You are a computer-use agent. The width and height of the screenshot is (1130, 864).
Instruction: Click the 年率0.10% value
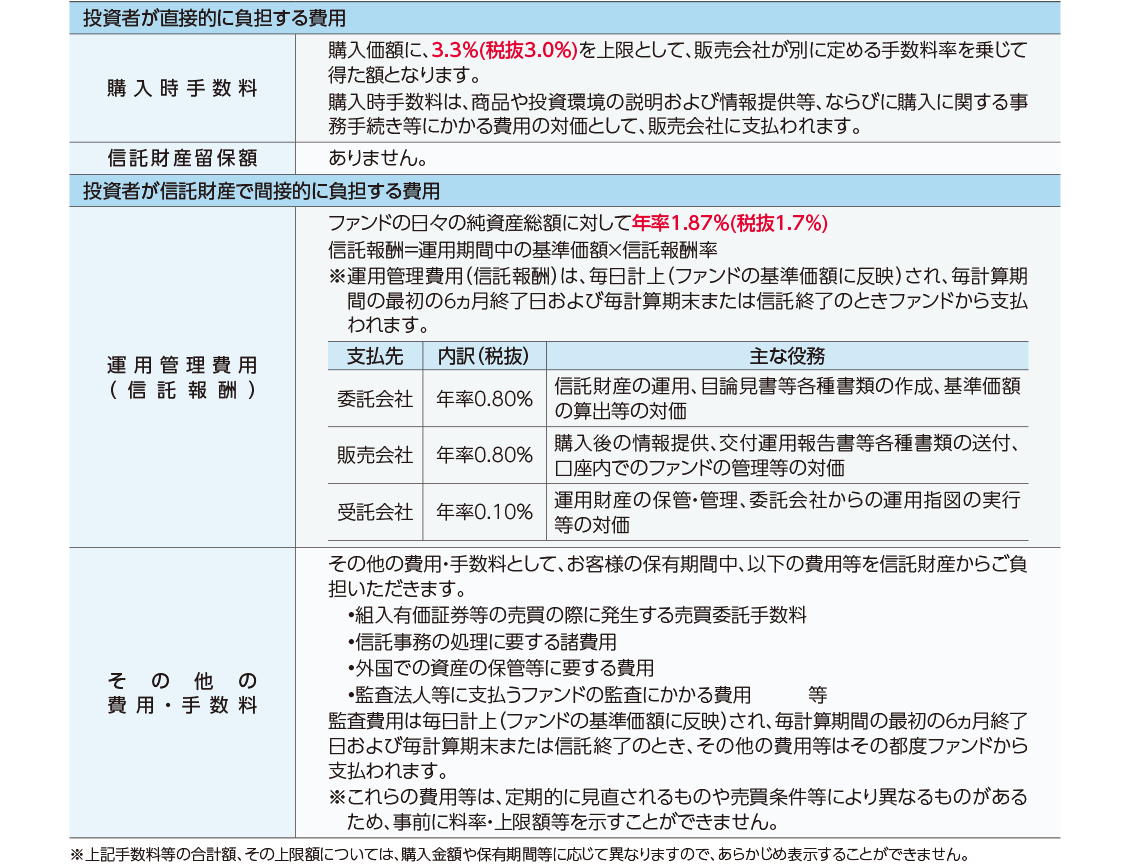(485, 512)
